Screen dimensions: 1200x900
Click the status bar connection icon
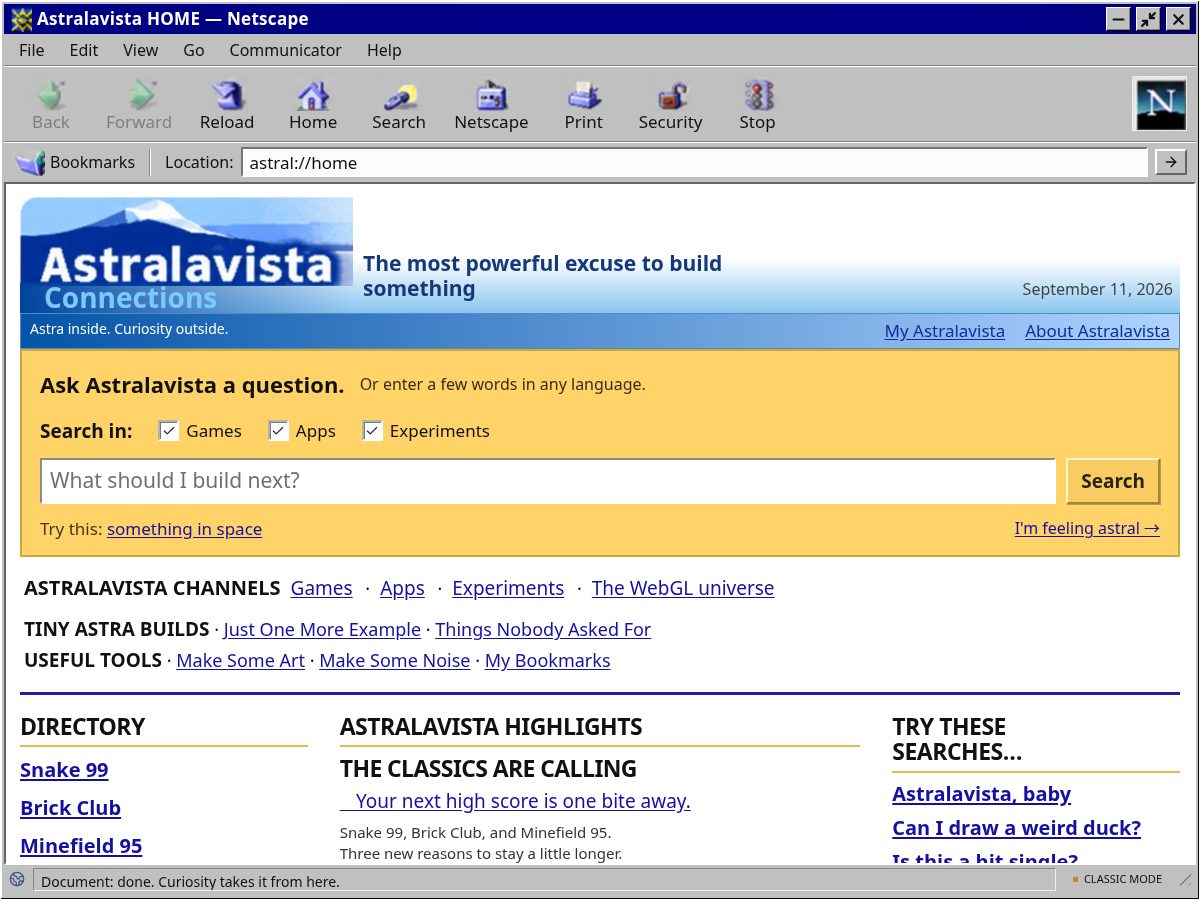(x=17, y=880)
